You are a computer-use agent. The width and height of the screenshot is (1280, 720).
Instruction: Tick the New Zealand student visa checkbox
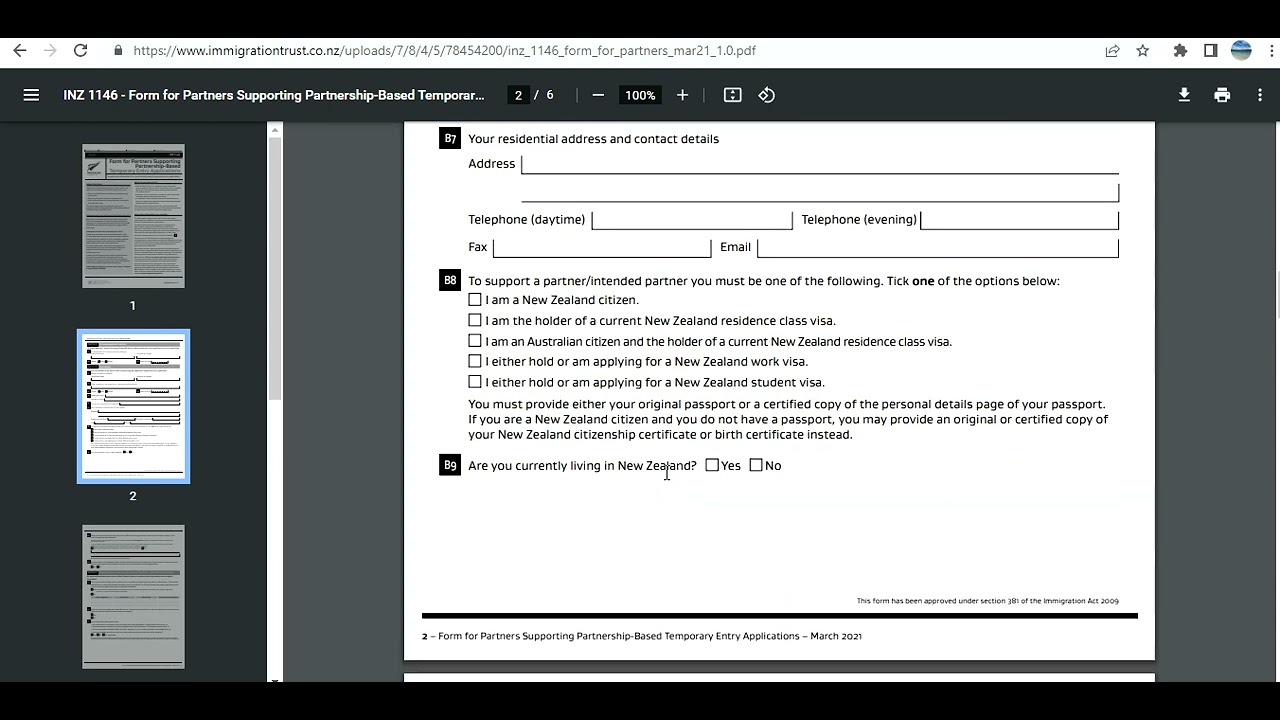475,382
